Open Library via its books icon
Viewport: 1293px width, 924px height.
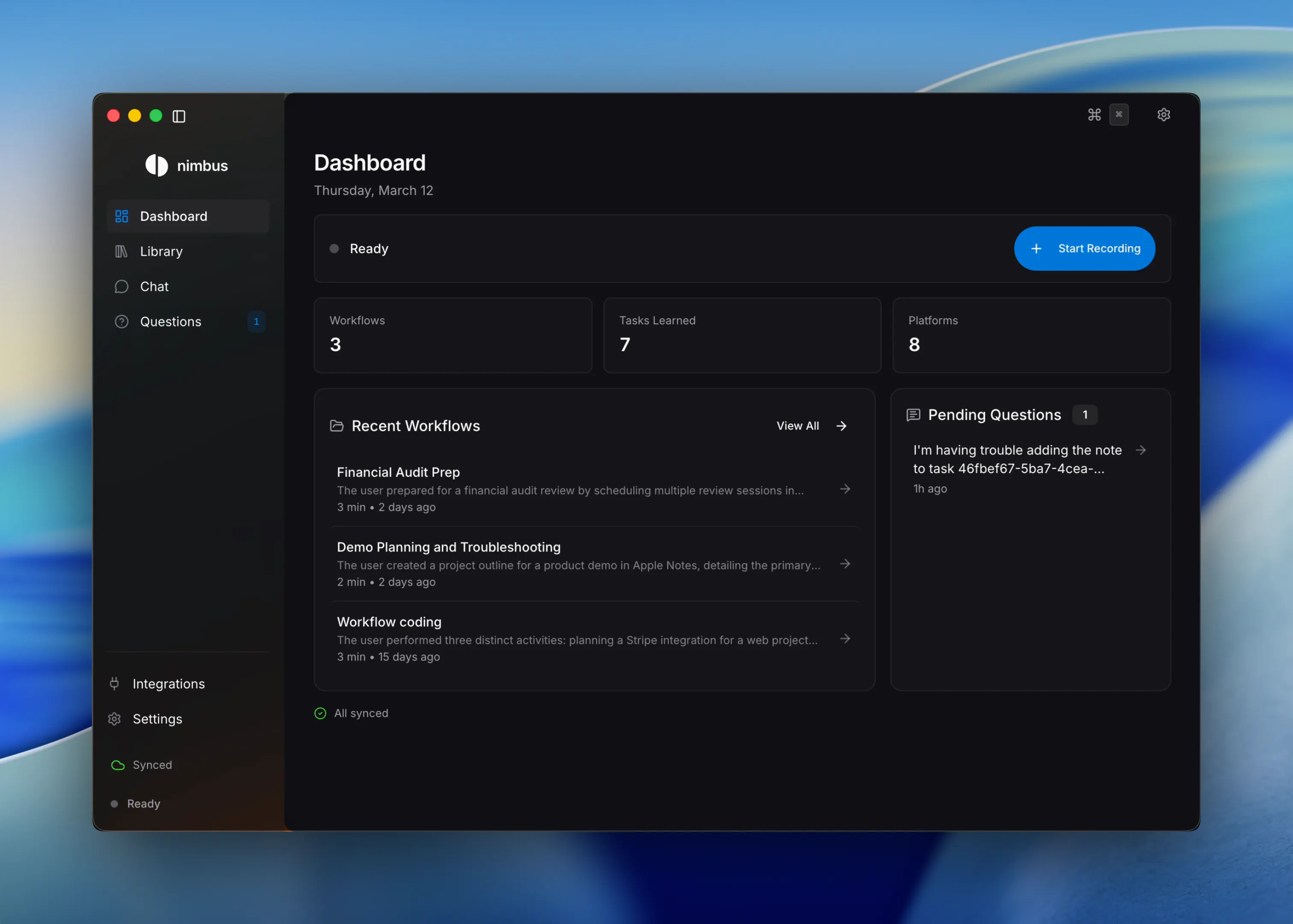[121, 252]
